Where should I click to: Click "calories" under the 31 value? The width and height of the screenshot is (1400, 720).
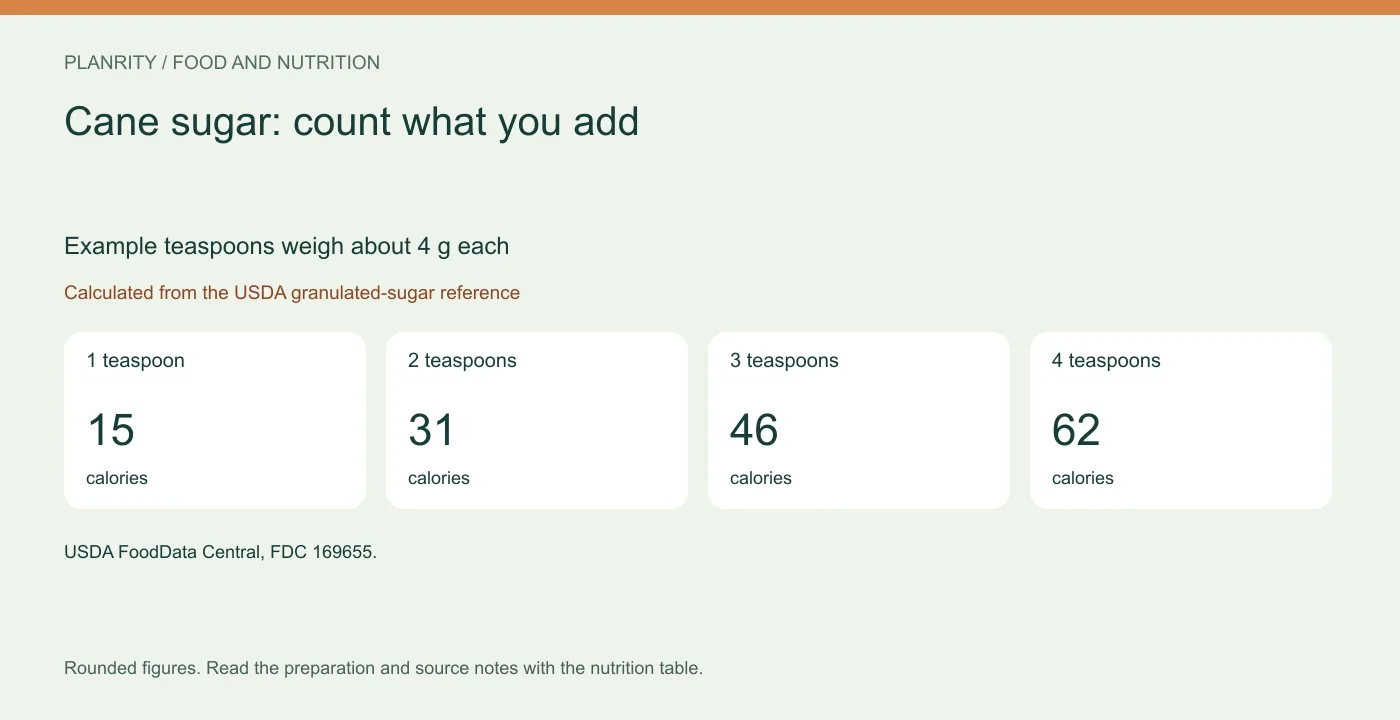tap(439, 478)
